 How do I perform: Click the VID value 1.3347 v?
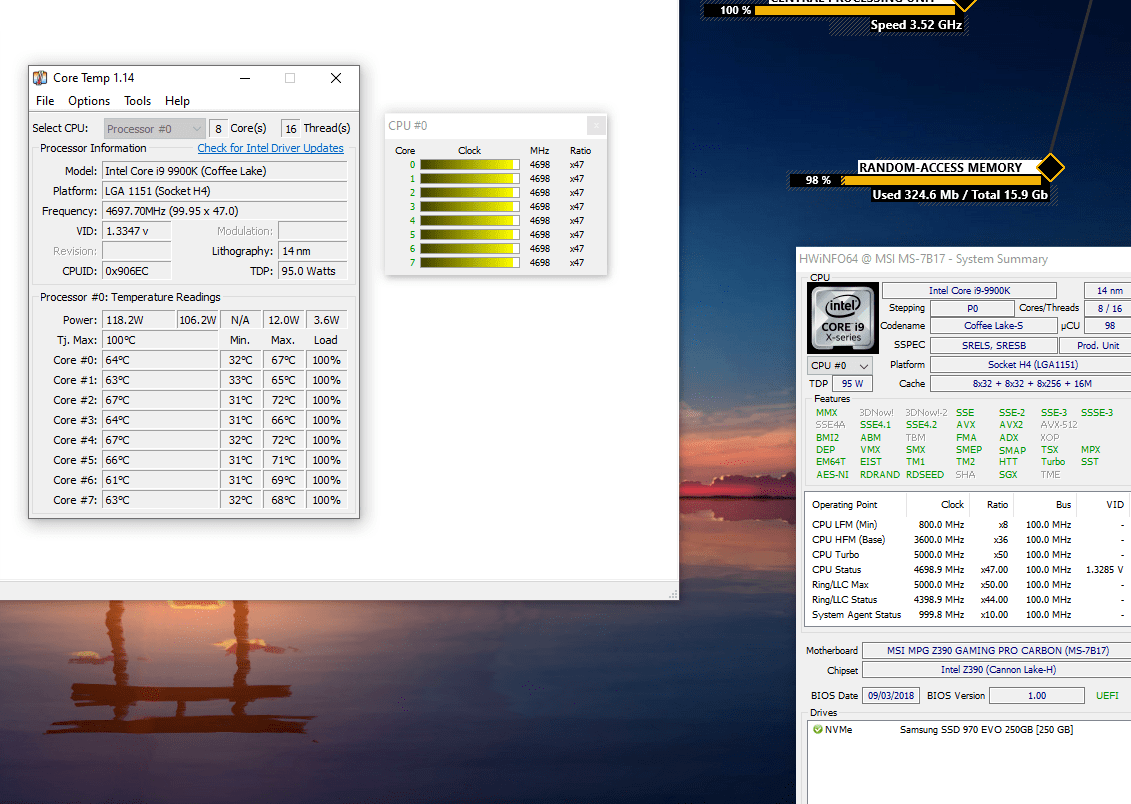coord(136,231)
